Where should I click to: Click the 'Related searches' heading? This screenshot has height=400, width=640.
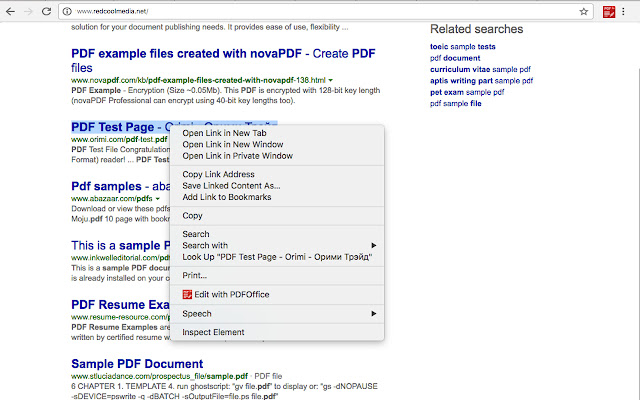(x=476, y=29)
